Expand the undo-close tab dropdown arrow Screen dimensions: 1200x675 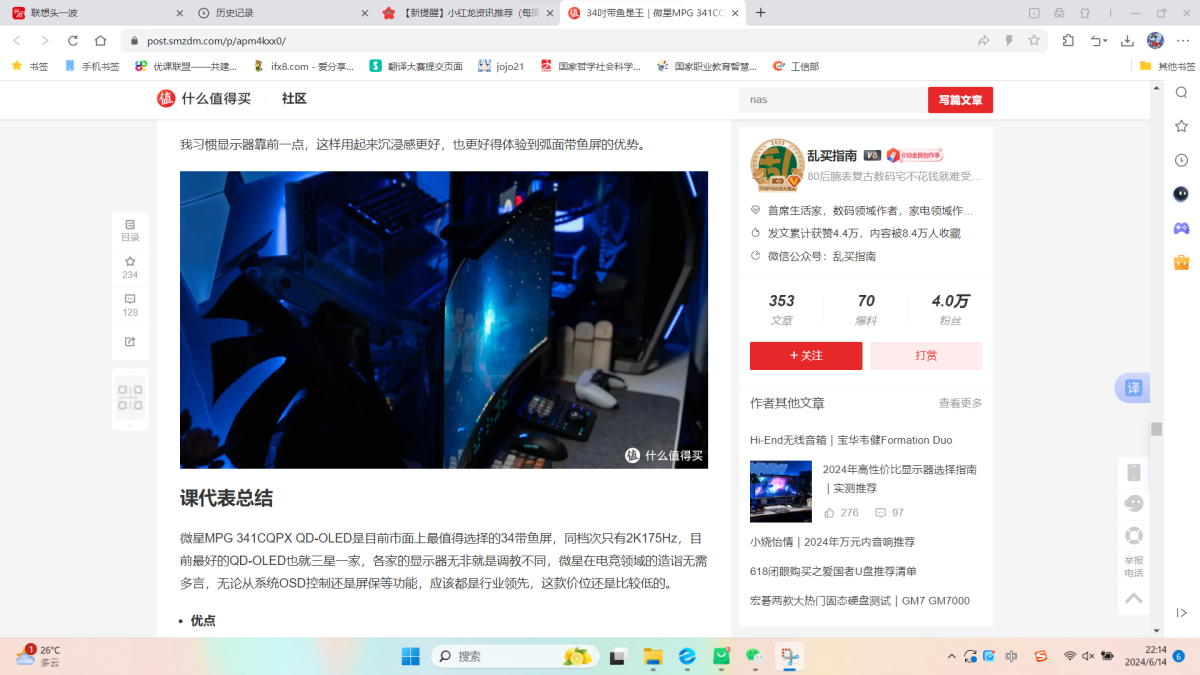[x=1104, y=41]
